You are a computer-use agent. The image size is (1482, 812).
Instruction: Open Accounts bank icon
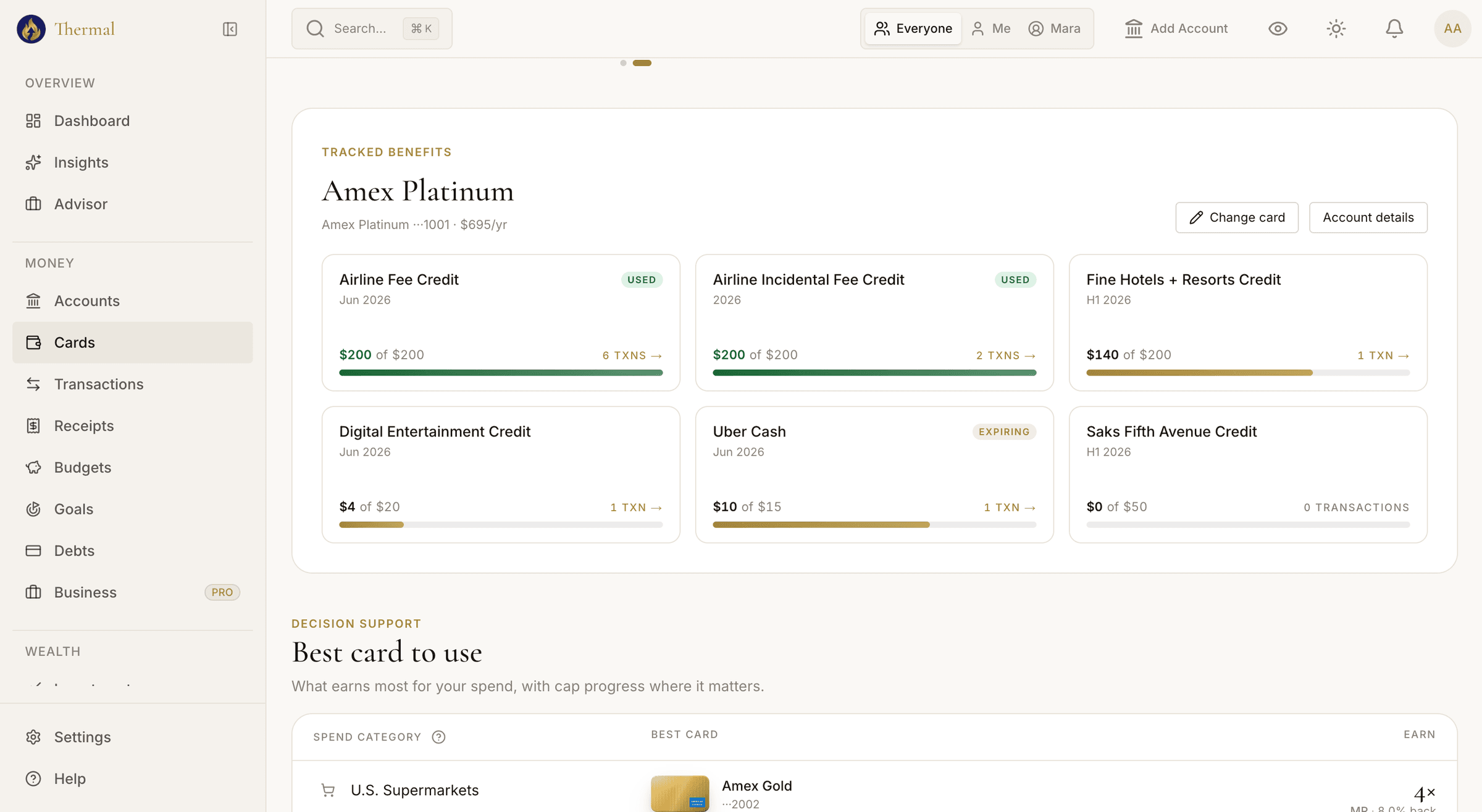tap(33, 301)
